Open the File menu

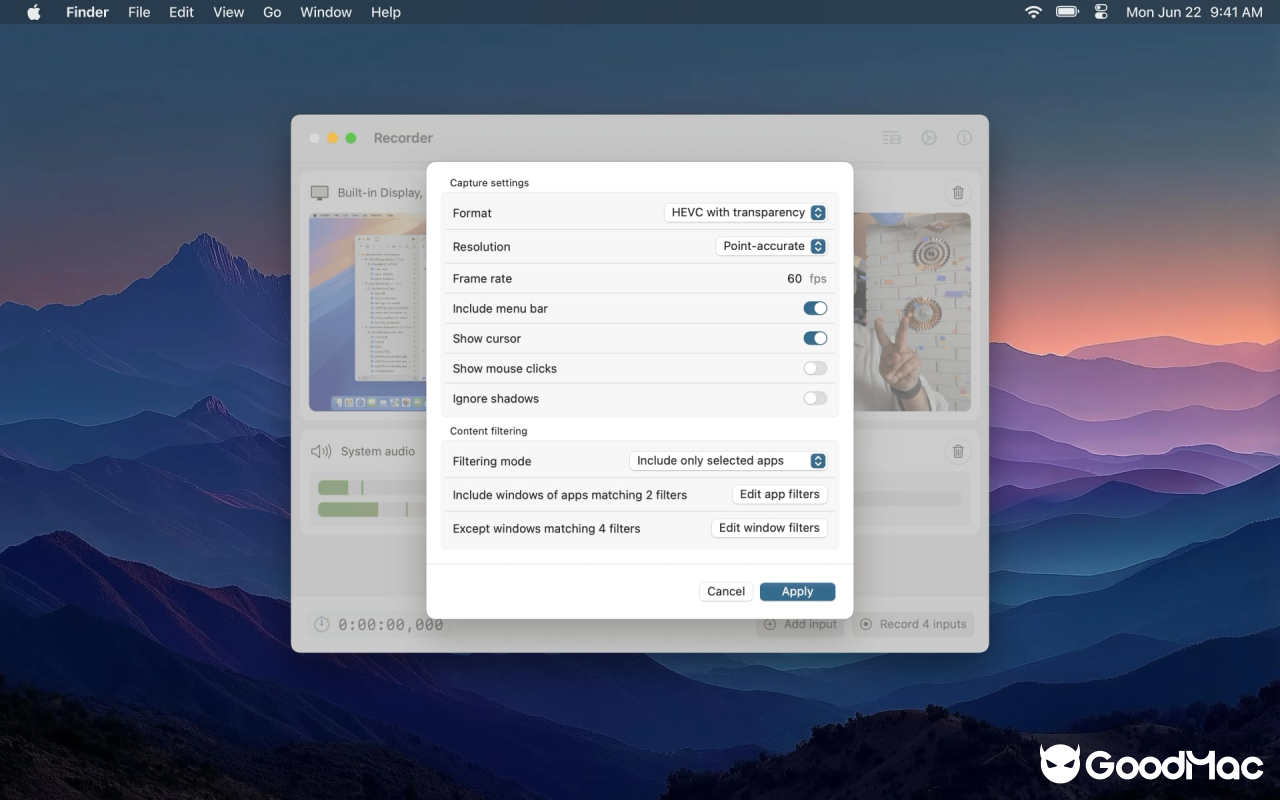[x=139, y=12]
